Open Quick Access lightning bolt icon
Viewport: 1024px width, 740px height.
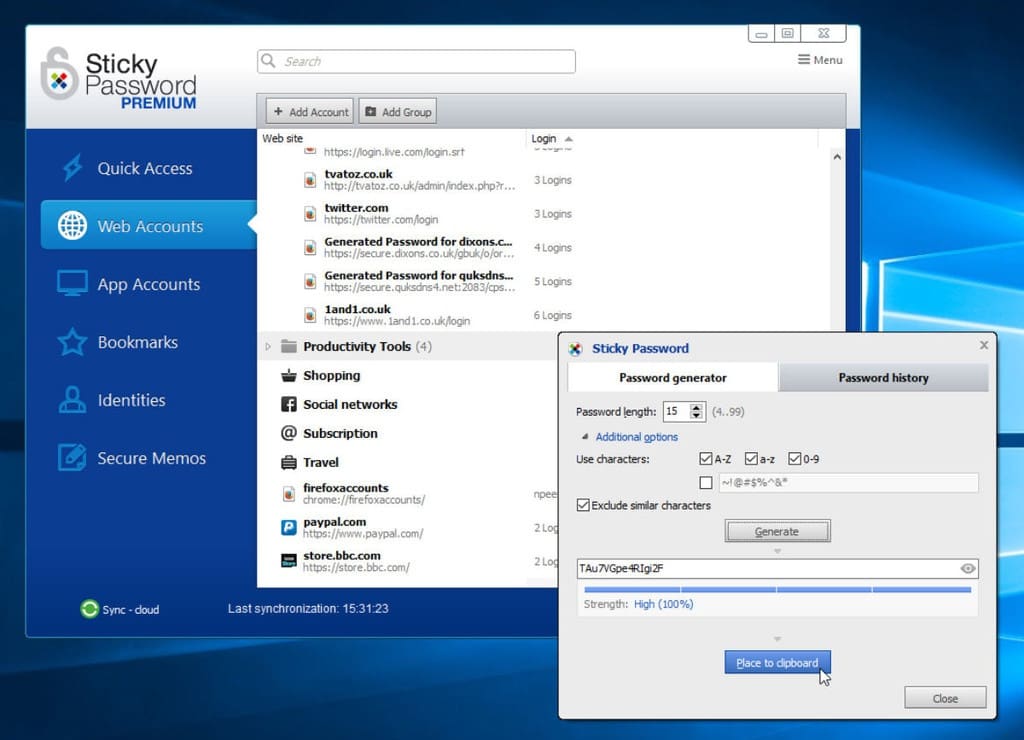(x=72, y=168)
